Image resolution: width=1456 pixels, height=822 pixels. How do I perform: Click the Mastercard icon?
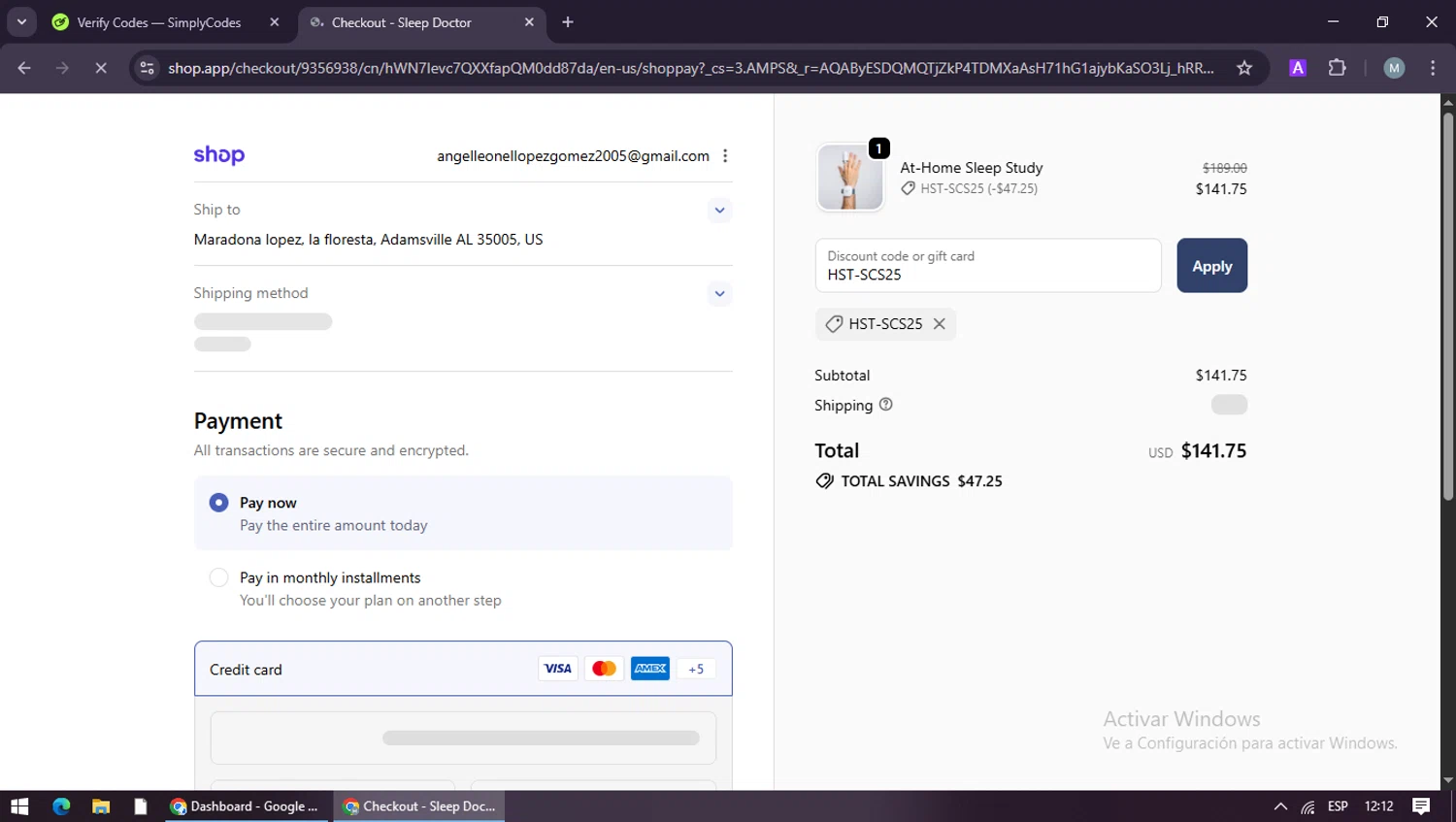click(x=604, y=669)
